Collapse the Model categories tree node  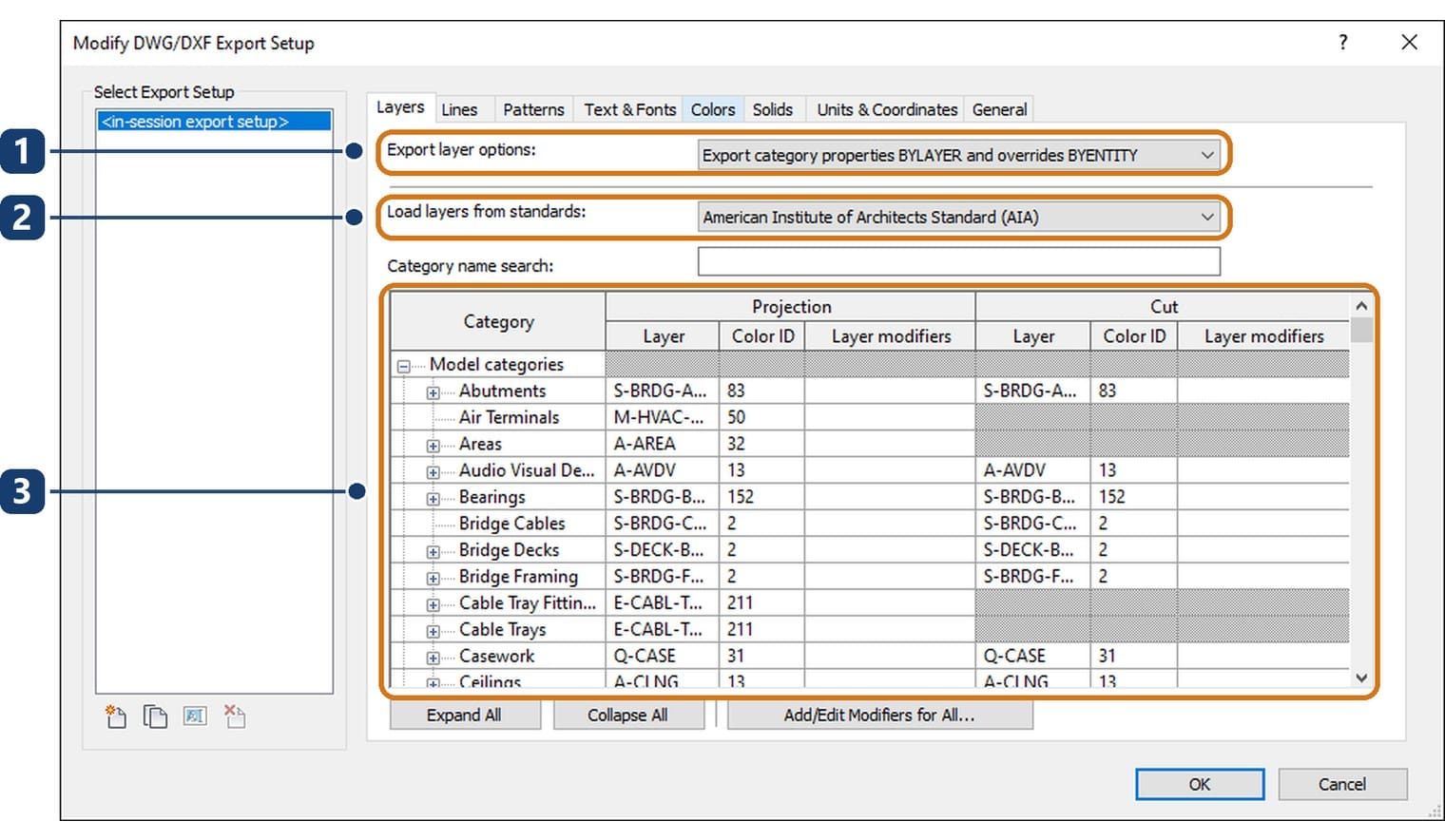pyautogui.click(x=404, y=366)
